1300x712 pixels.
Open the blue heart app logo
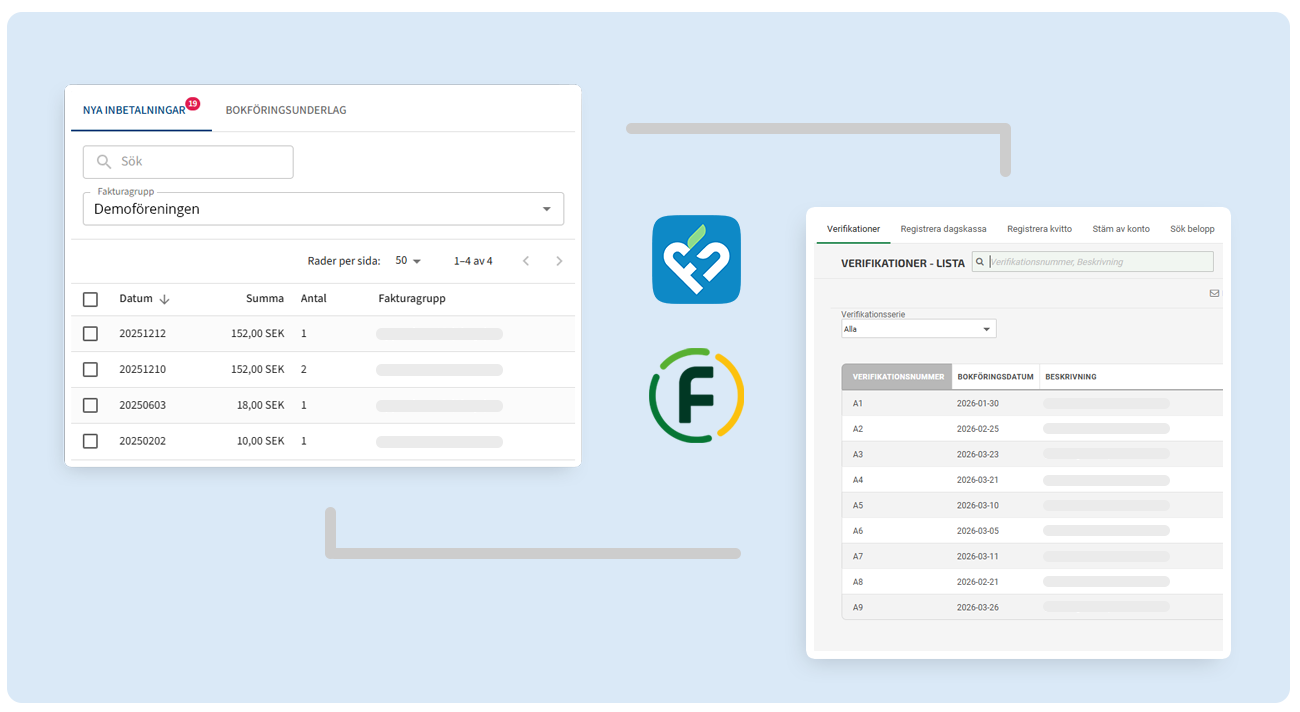coord(696,259)
